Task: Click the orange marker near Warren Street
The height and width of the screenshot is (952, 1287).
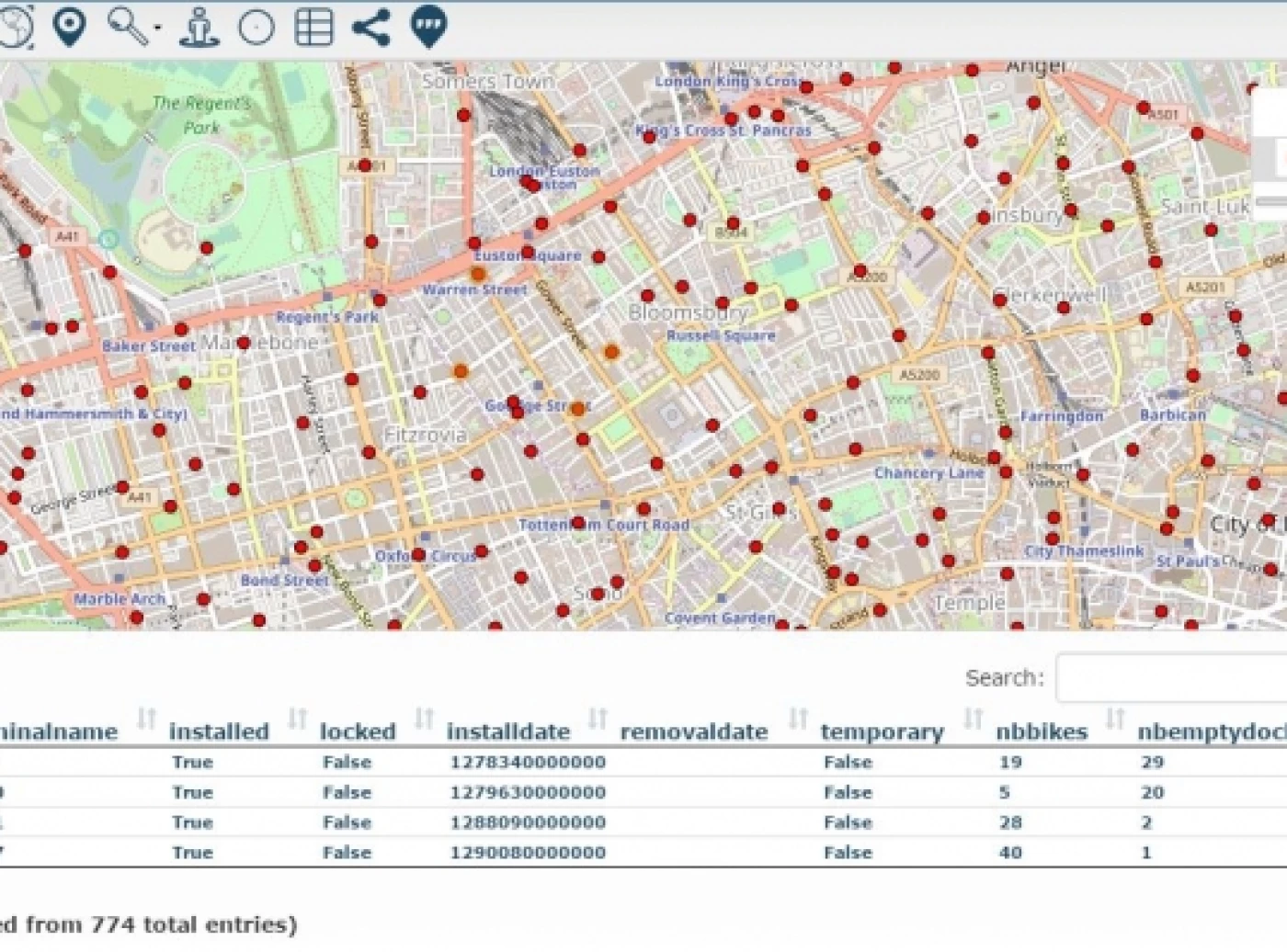Action: click(x=478, y=274)
